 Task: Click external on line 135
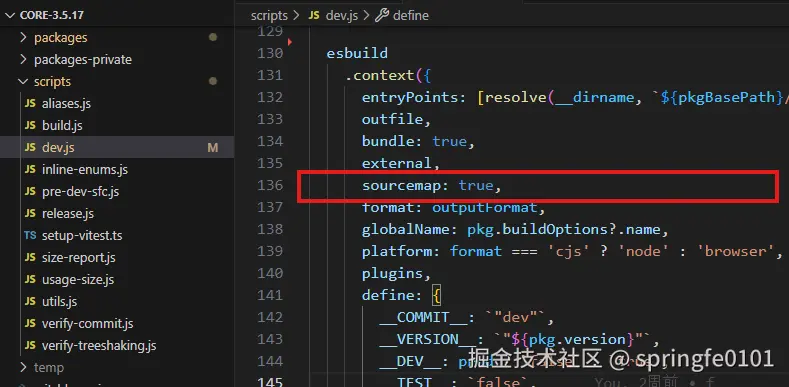[x=397, y=164]
